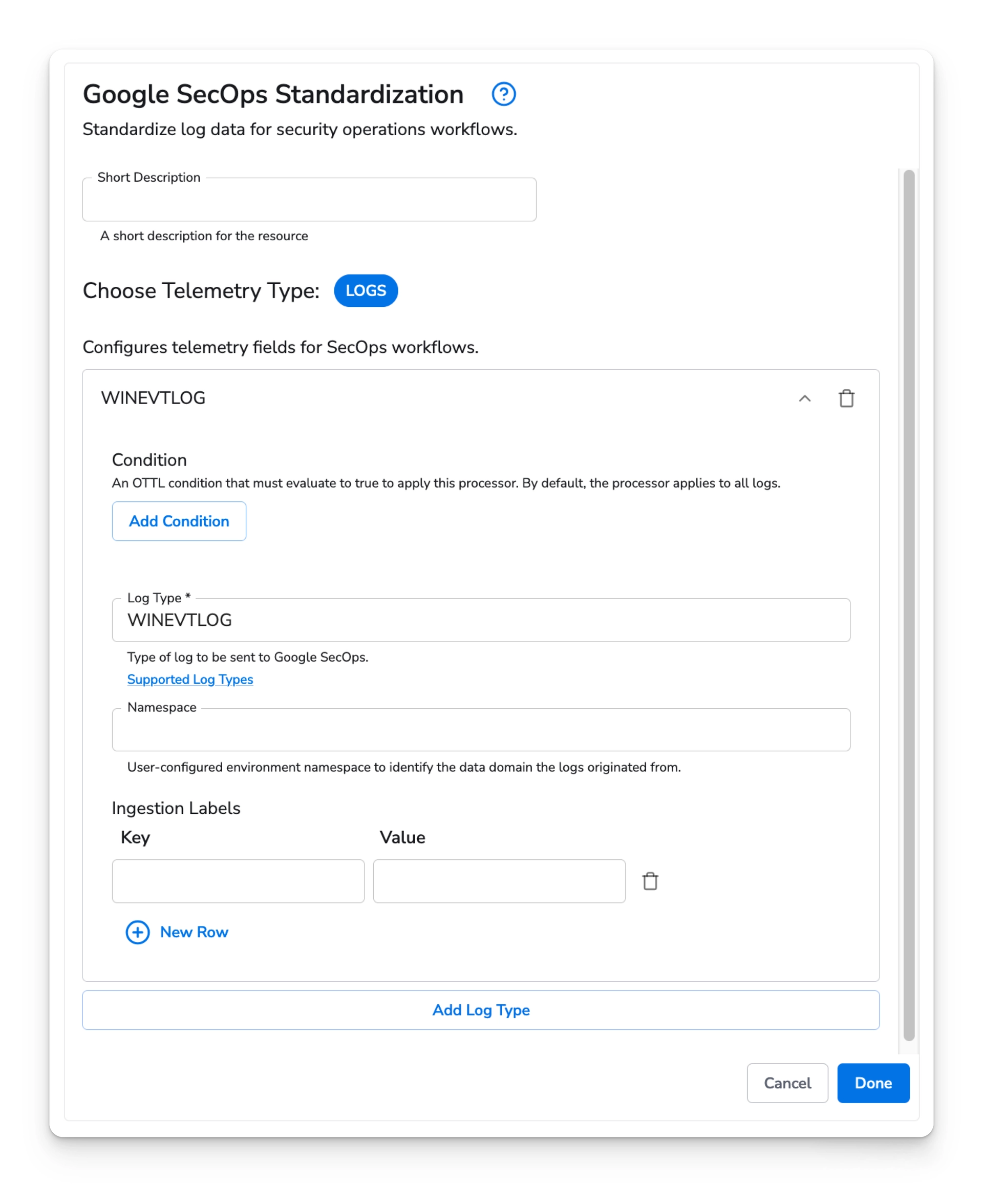Image resolution: width=983 pixels, height=1204 pixels.
Task: Collapse the WINEVTLOG section
Action: click(805, 399)
